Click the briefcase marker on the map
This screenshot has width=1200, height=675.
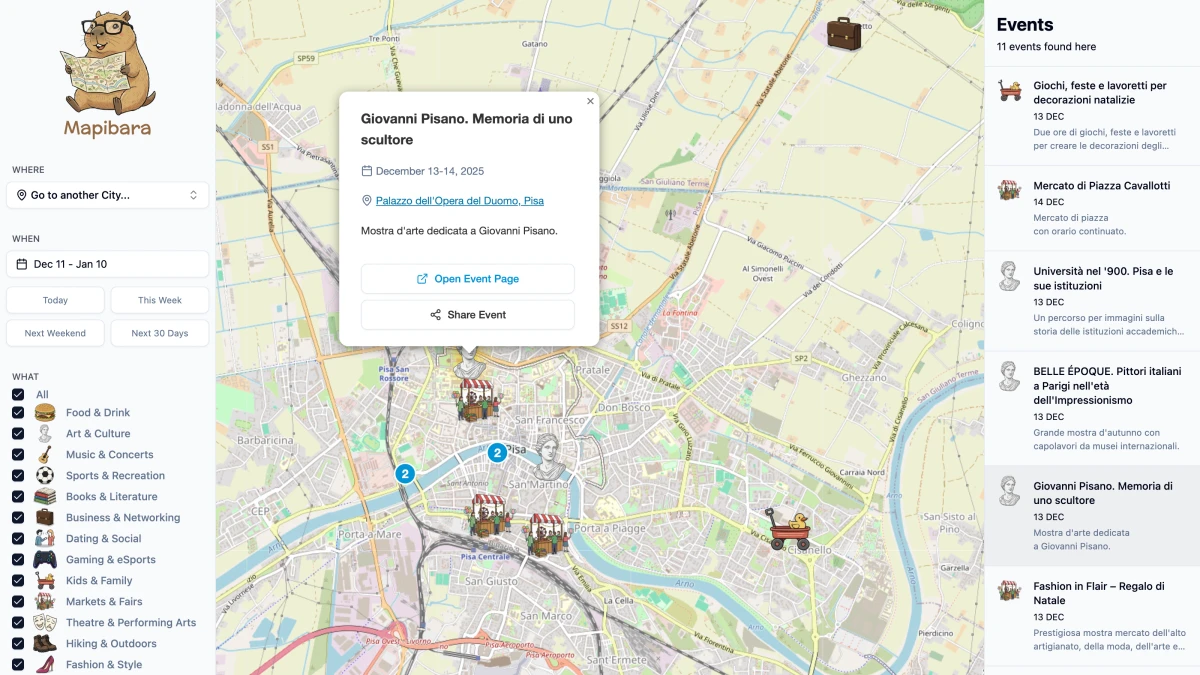843,33
